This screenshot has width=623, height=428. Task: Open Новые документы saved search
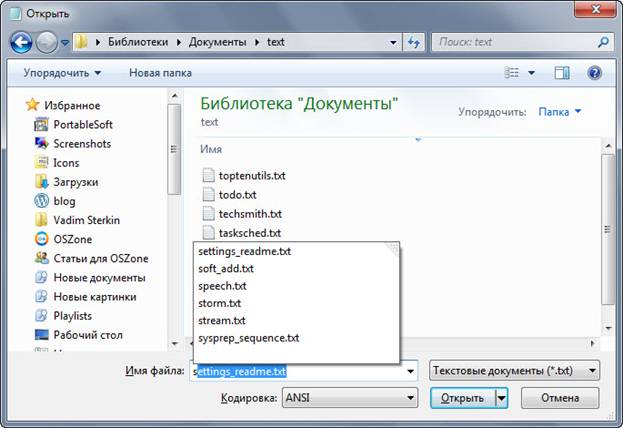click(x=99, y=277)
